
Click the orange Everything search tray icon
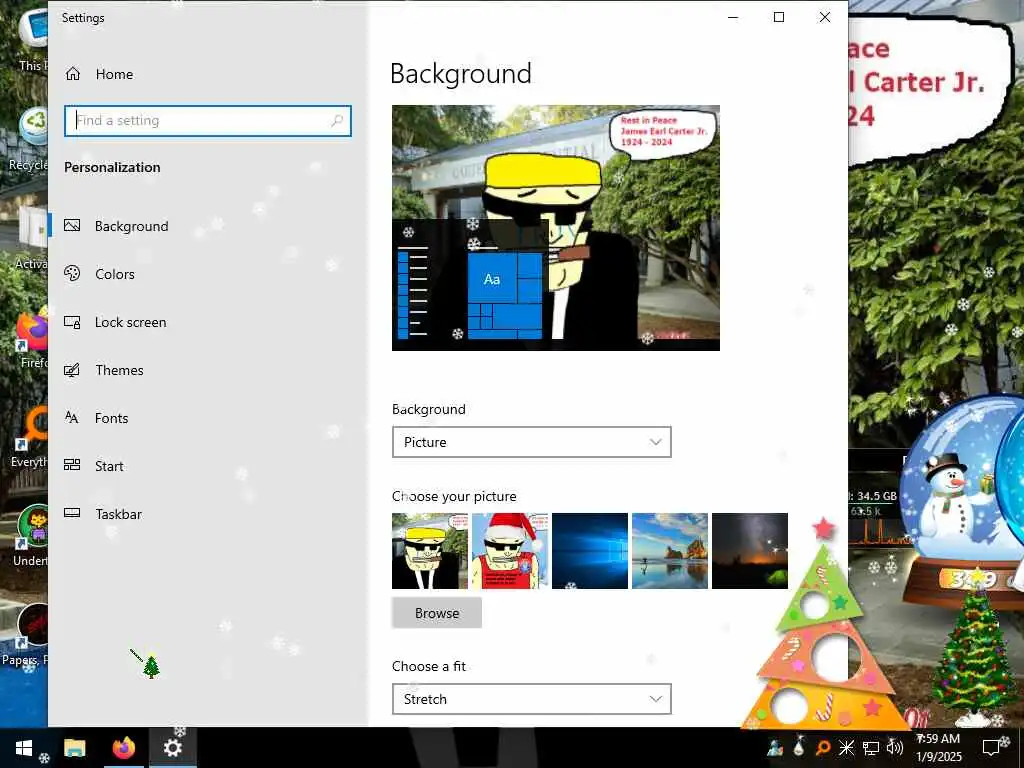(823, 747)
